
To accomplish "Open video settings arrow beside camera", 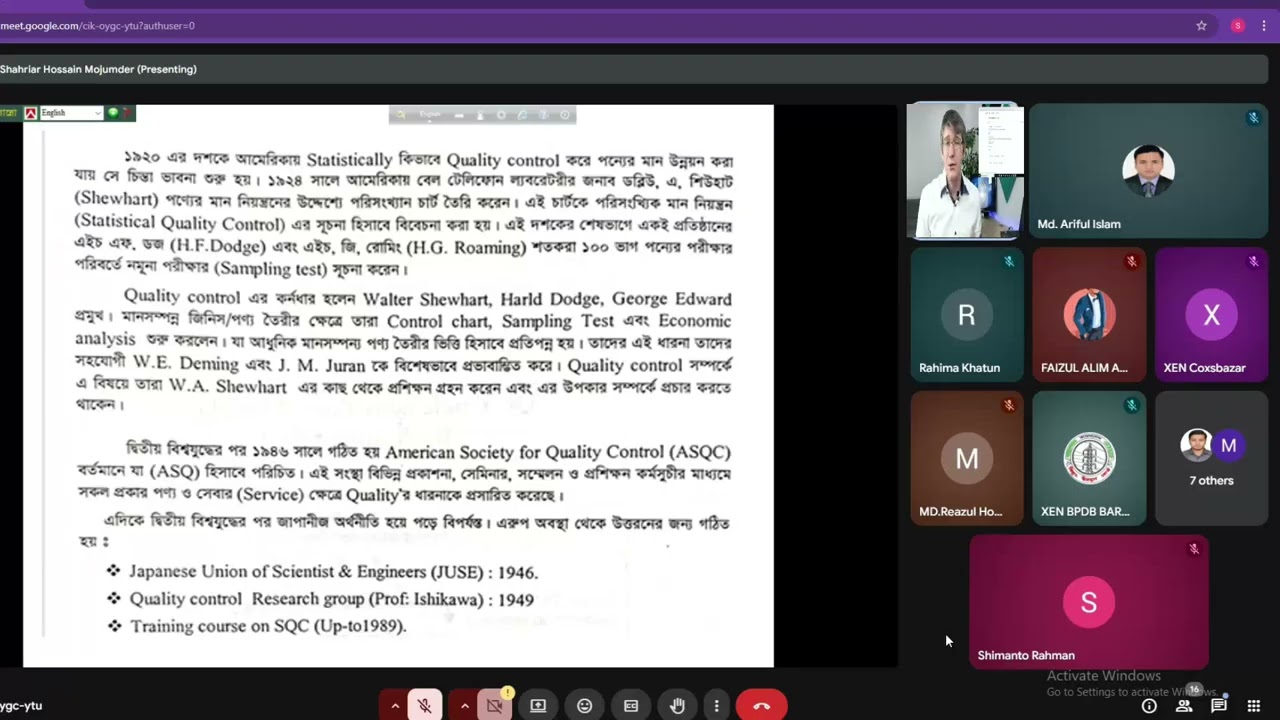I will coord(464,706).
